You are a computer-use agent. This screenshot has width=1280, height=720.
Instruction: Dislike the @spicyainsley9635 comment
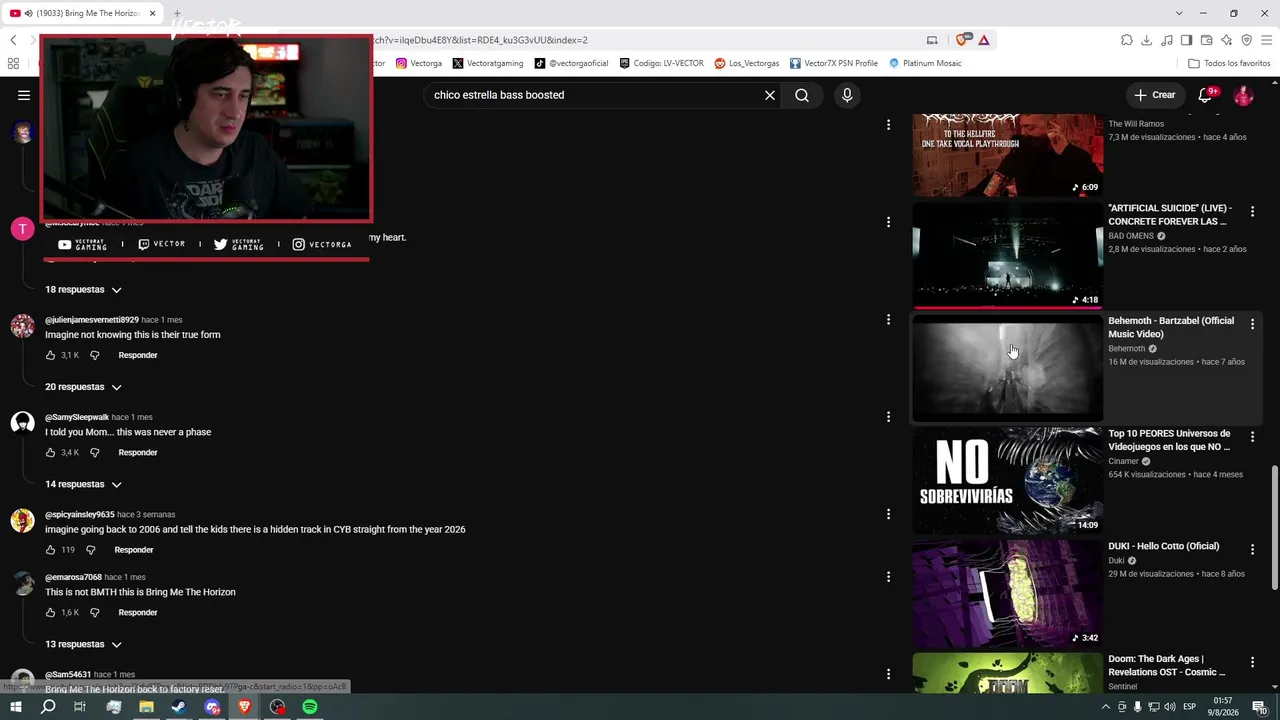pyautogui.click(x=91, y=550)
